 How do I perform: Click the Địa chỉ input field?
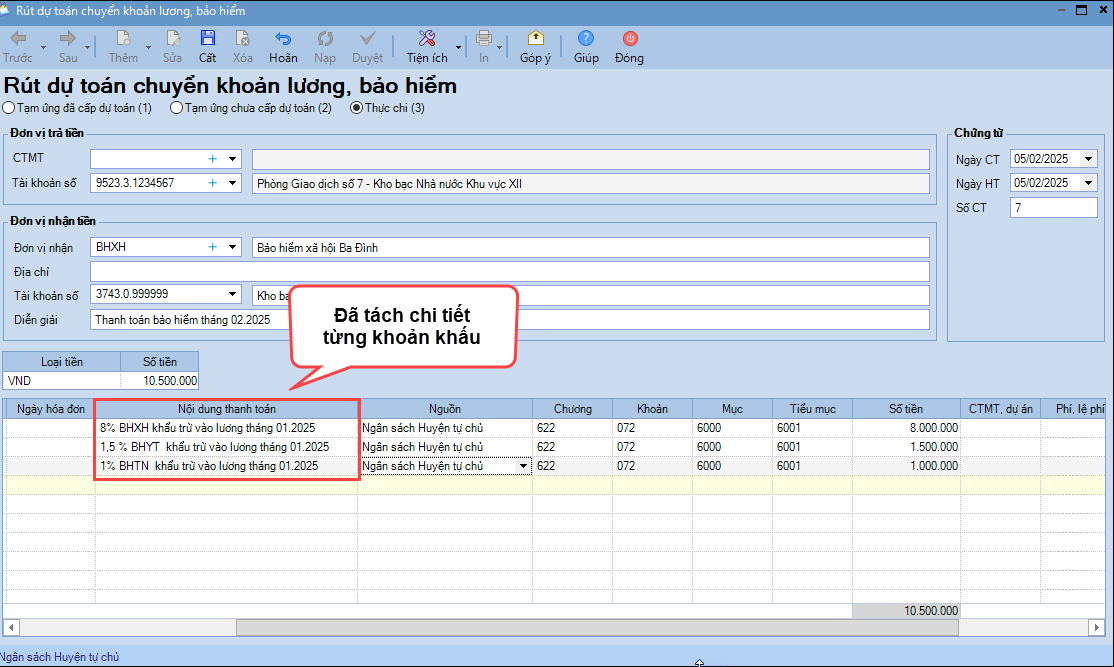coord(509,271)
